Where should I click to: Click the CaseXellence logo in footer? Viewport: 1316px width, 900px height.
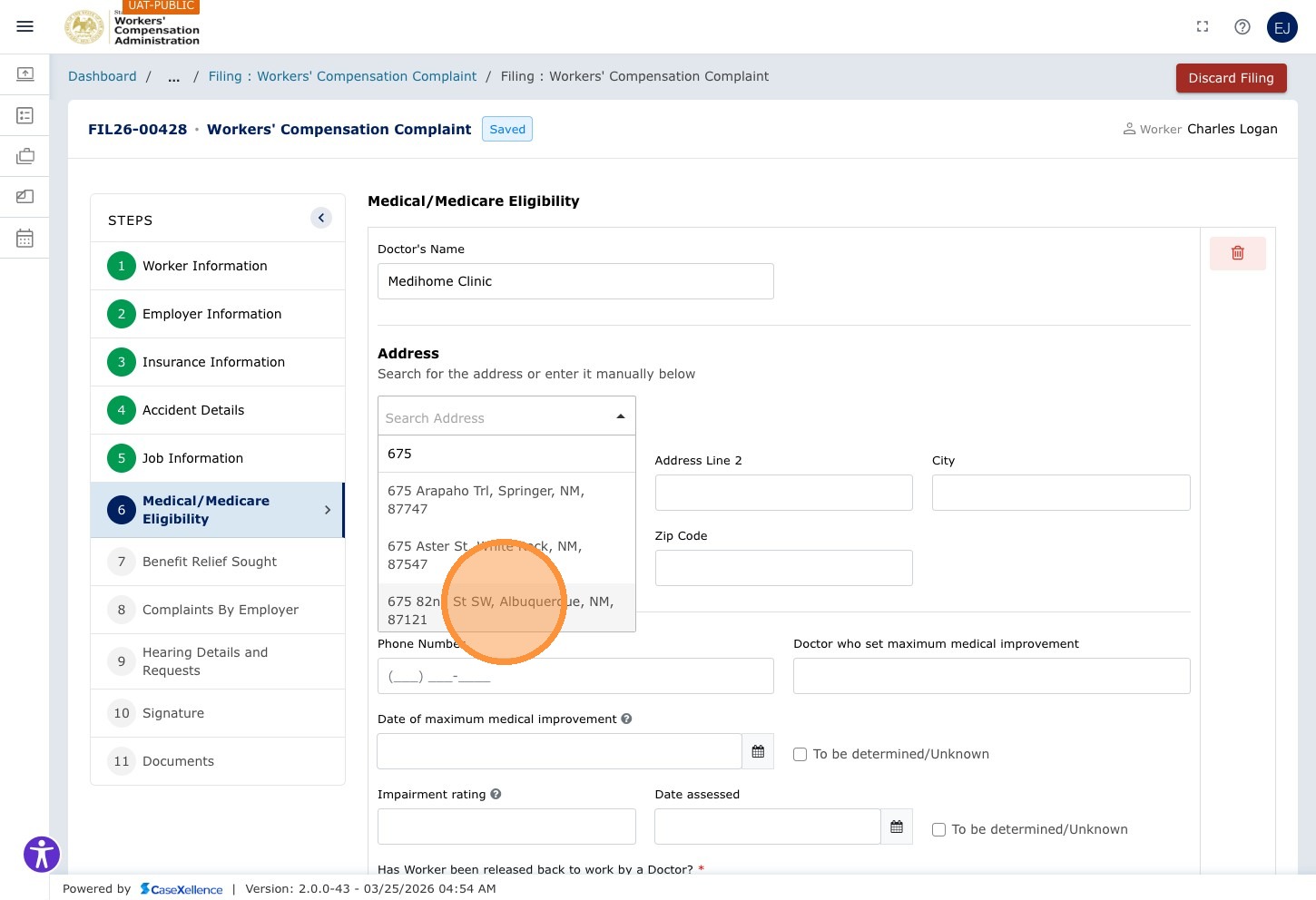coord(182,889)
